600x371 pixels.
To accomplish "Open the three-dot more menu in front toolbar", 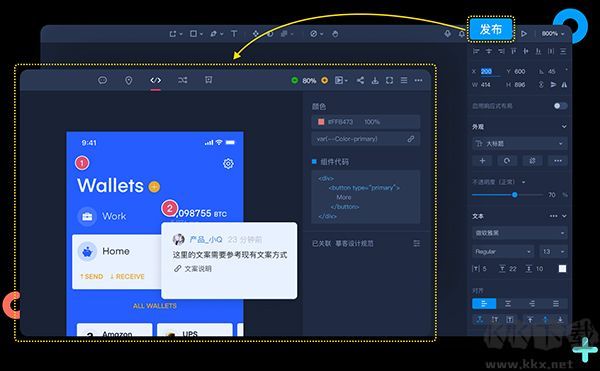I will [x=418, y=80].
